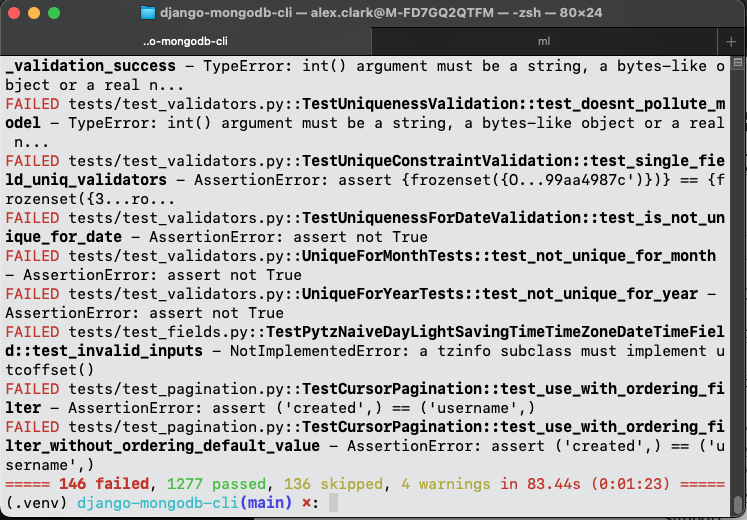747x520 pixels.
Task: Click the text '146 failed'
Action: click(104, 484)
